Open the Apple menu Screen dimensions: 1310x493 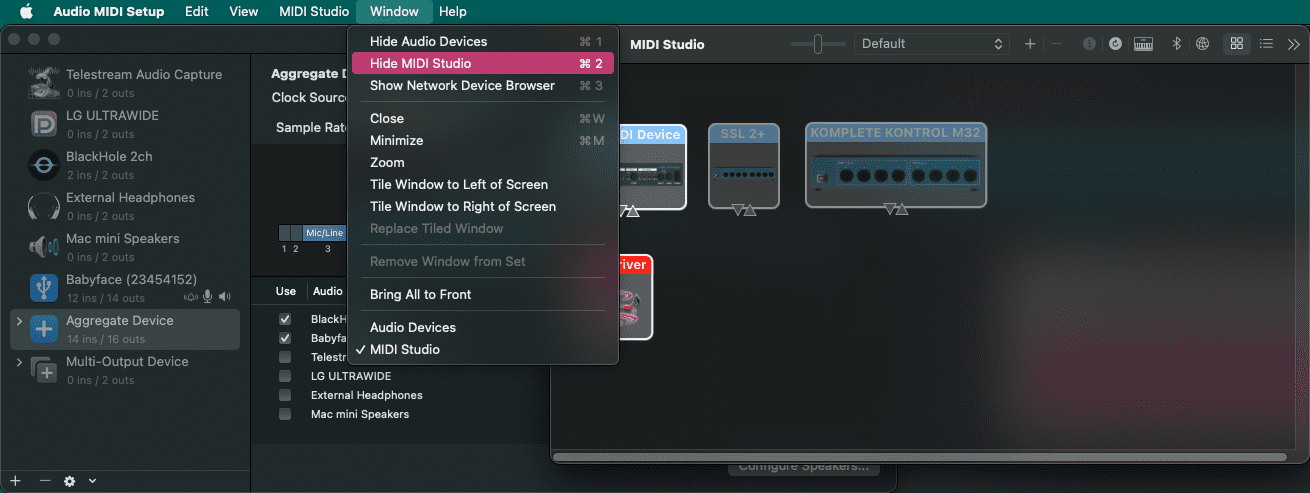coord(26,12)
